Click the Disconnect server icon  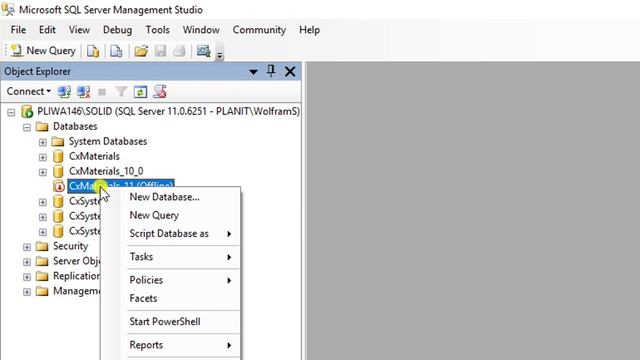coord(84,92)
